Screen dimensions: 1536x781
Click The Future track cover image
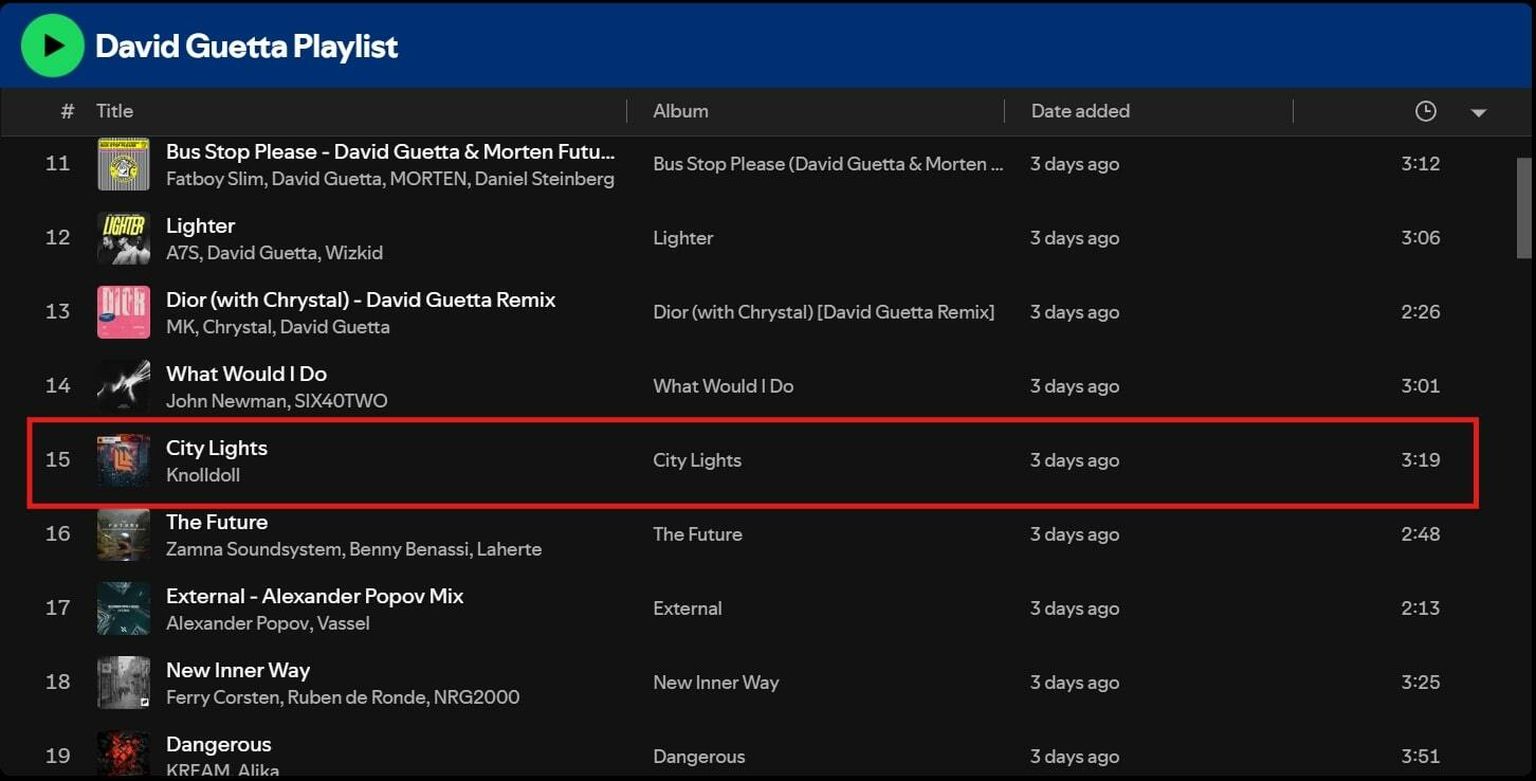[x=123, y=534]
